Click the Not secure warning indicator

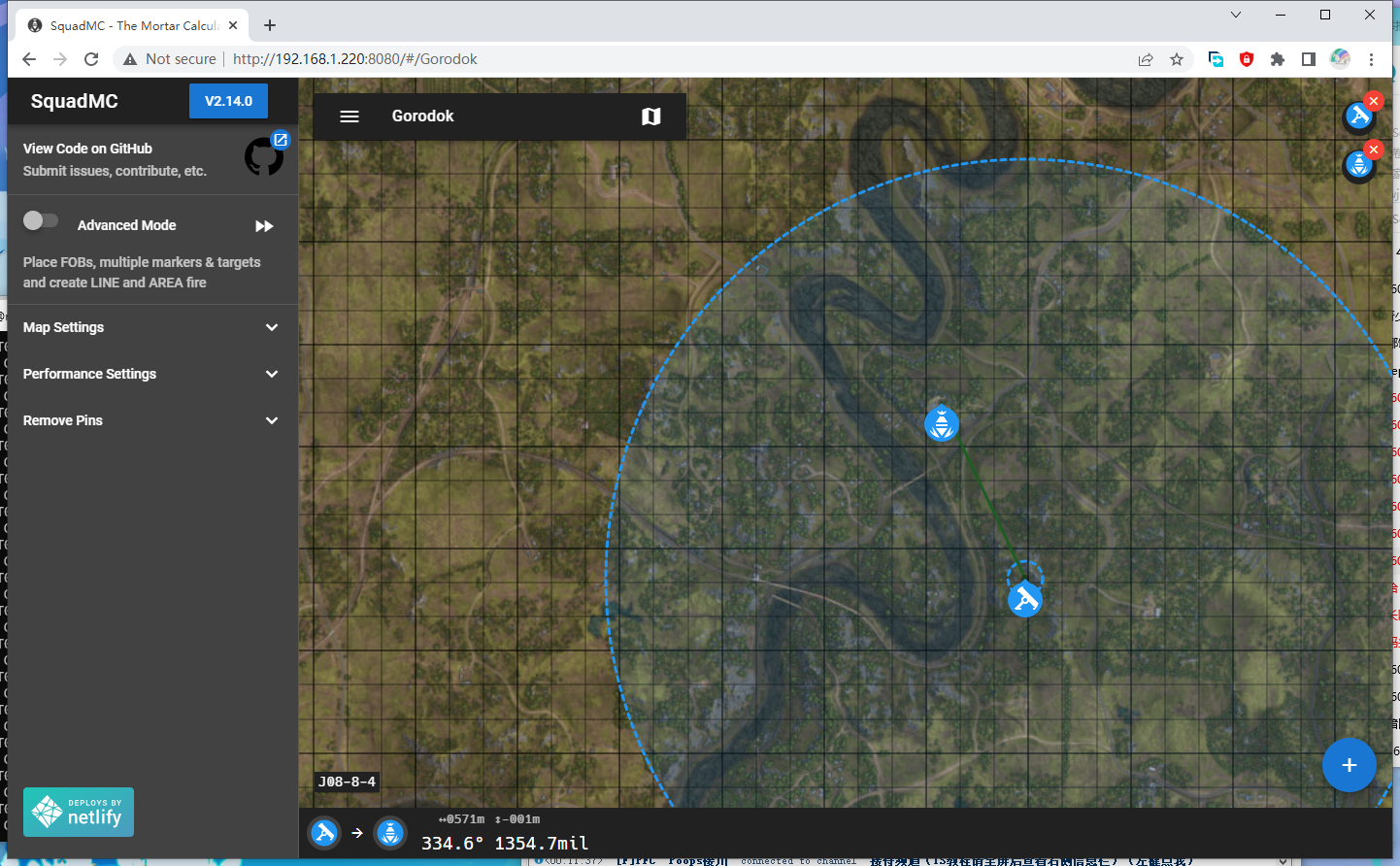pyautogui.click(x=169, y=59)
